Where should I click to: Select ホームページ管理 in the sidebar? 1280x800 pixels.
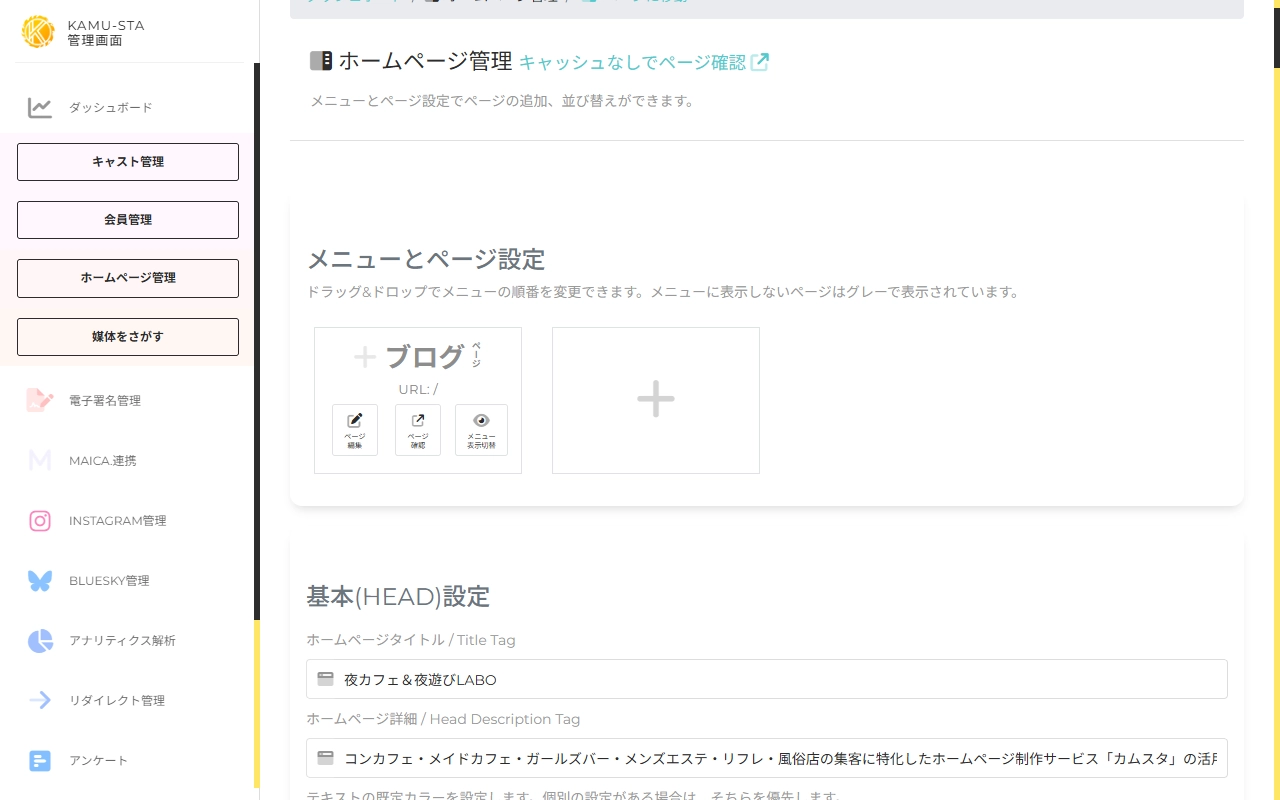tap(128, 278)
